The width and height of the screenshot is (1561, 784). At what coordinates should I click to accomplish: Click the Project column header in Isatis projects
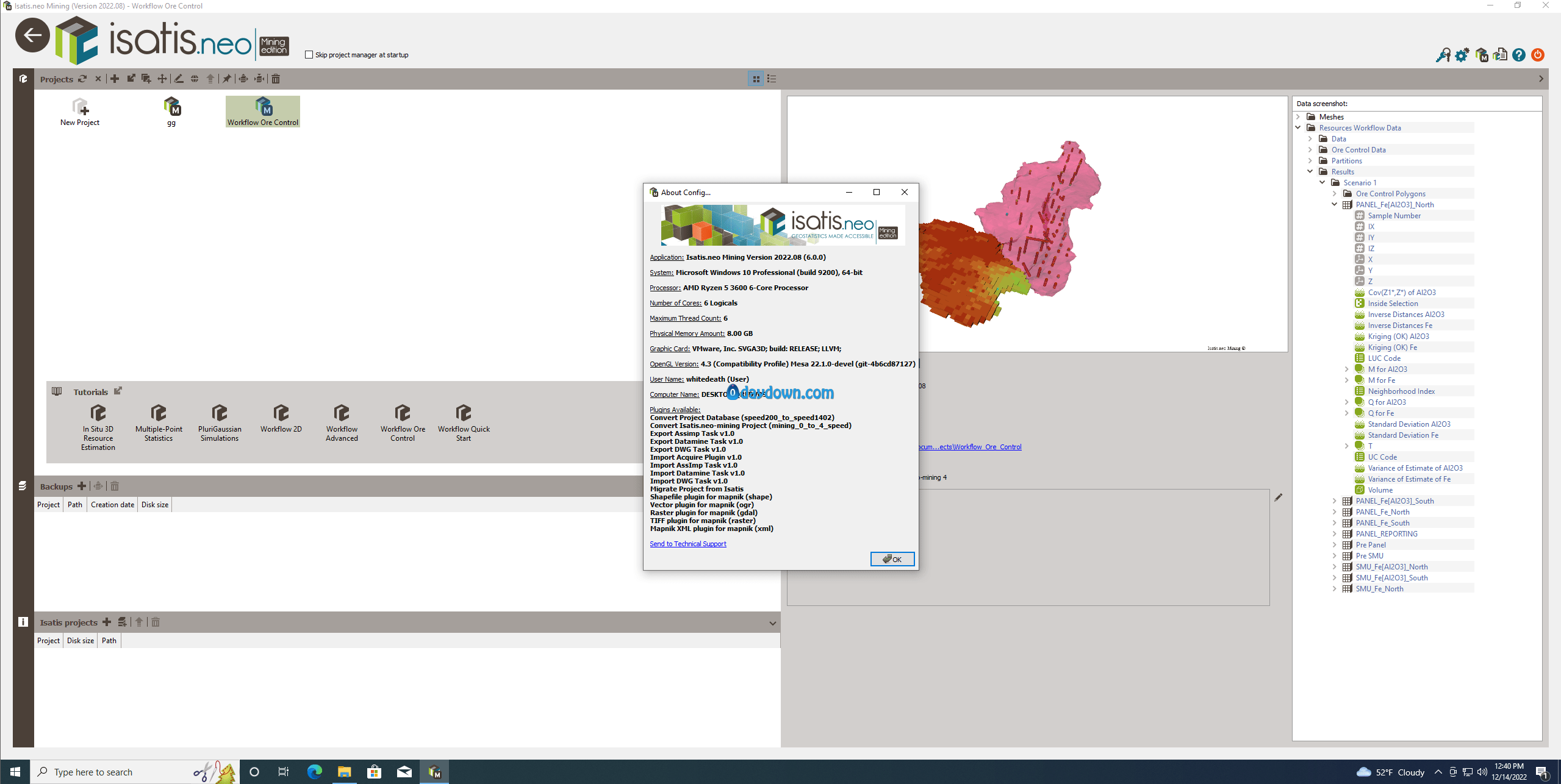pyautogui.click(x=48, y=641)
